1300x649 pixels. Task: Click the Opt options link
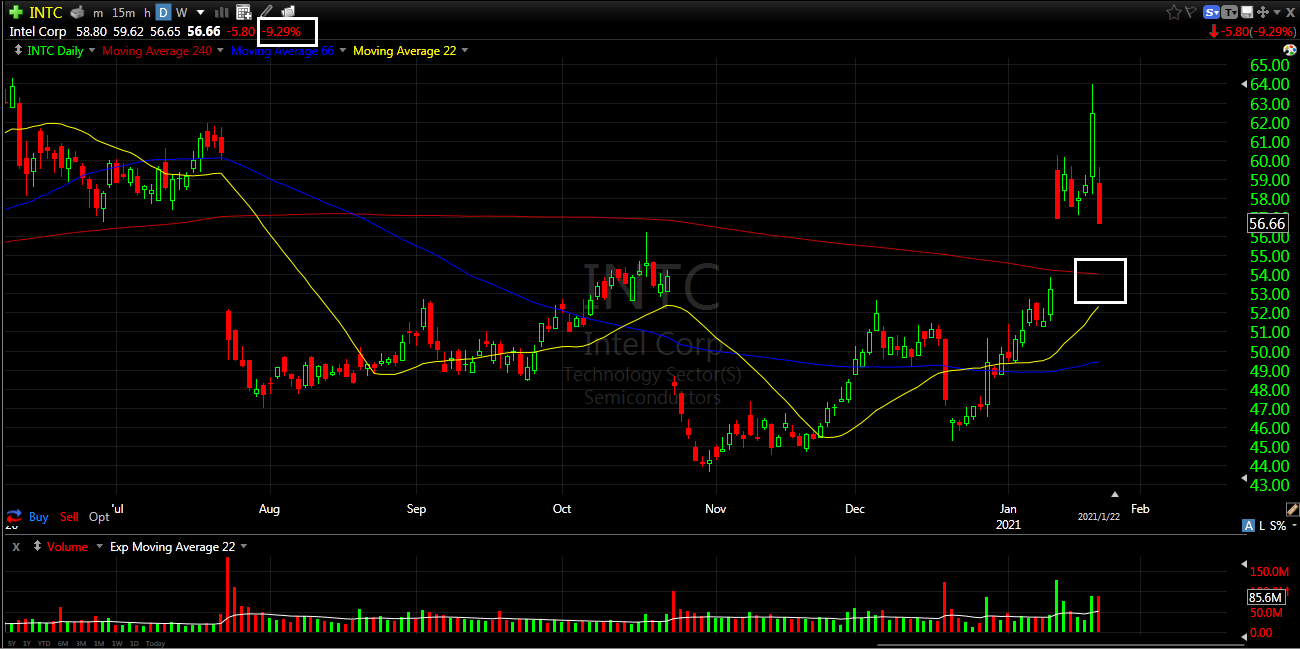pos(99,517)
